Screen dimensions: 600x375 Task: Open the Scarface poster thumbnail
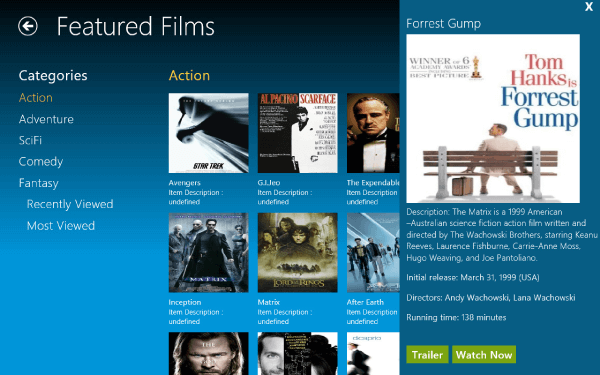point(298,133)
